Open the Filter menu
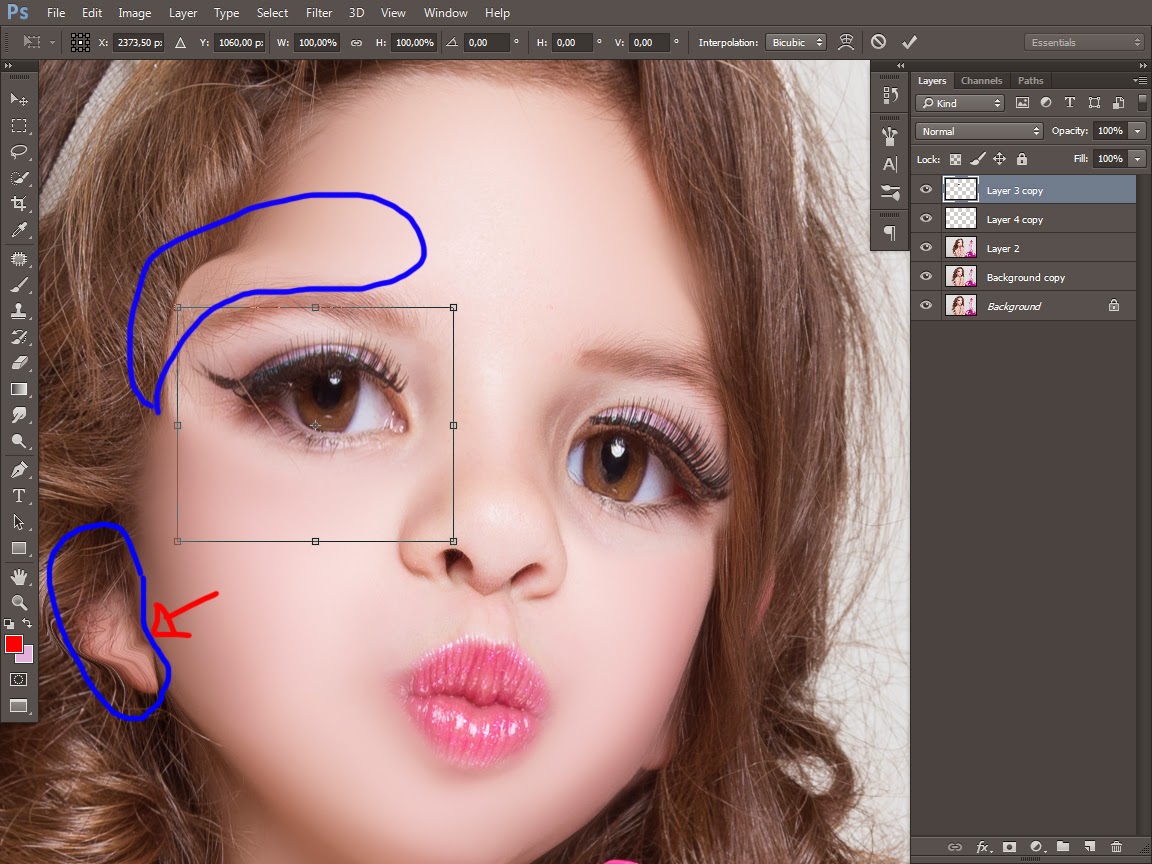 pyautogui.click(x=319, y=12)
